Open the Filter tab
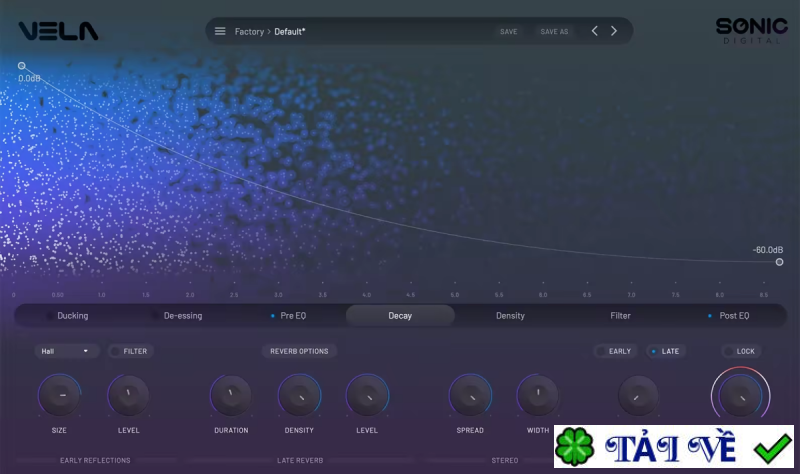Viewport: 800px width, 474px height. point(620,316)
